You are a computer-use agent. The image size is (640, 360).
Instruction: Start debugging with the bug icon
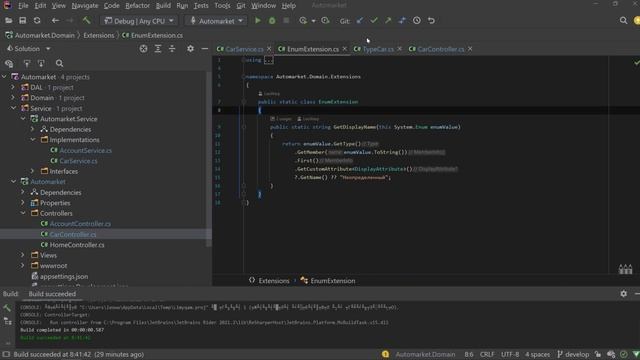[x=272, y=20]
